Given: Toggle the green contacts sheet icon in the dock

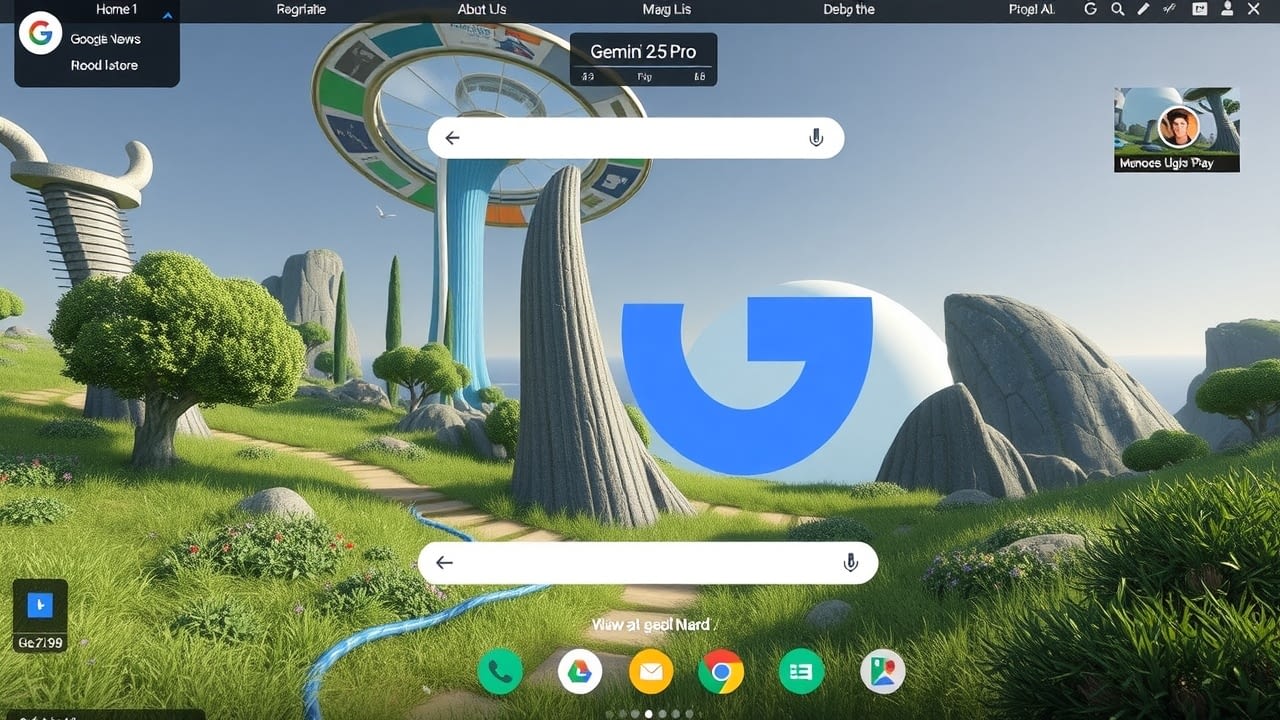Looking at the screenshot, I should click(x=800, y=671).
